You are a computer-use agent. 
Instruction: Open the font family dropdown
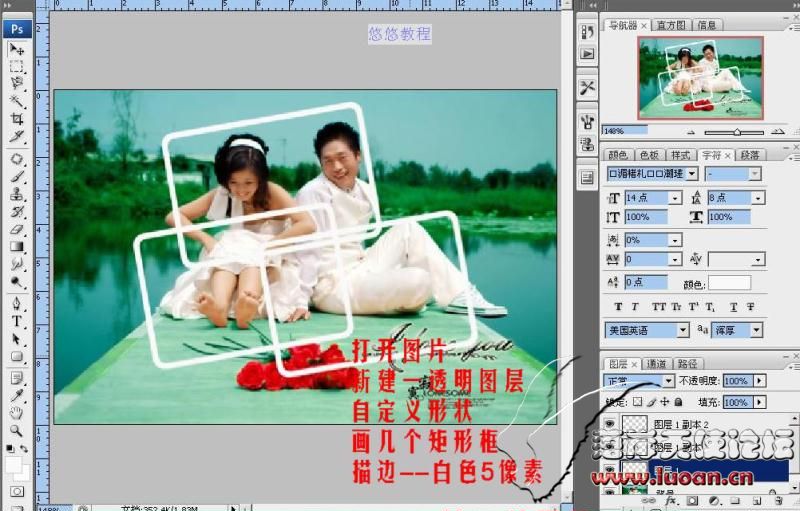point(692,174)
